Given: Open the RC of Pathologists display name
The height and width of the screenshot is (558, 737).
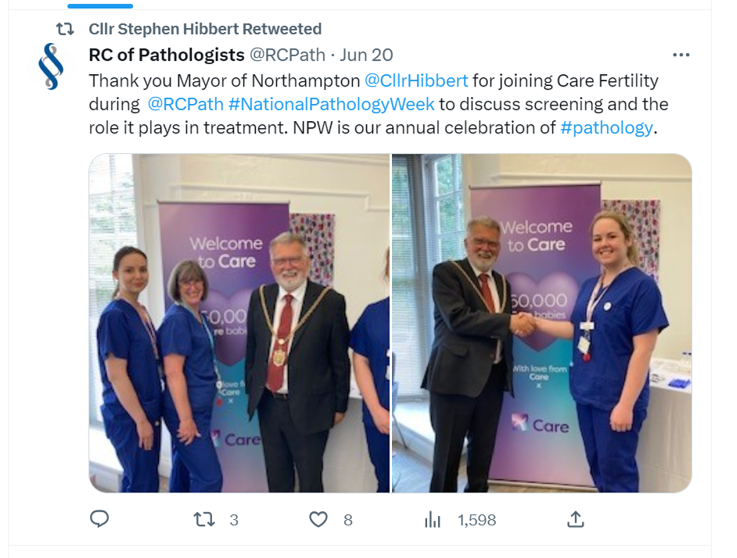Looking at the screenshot, I should (166, 55).
